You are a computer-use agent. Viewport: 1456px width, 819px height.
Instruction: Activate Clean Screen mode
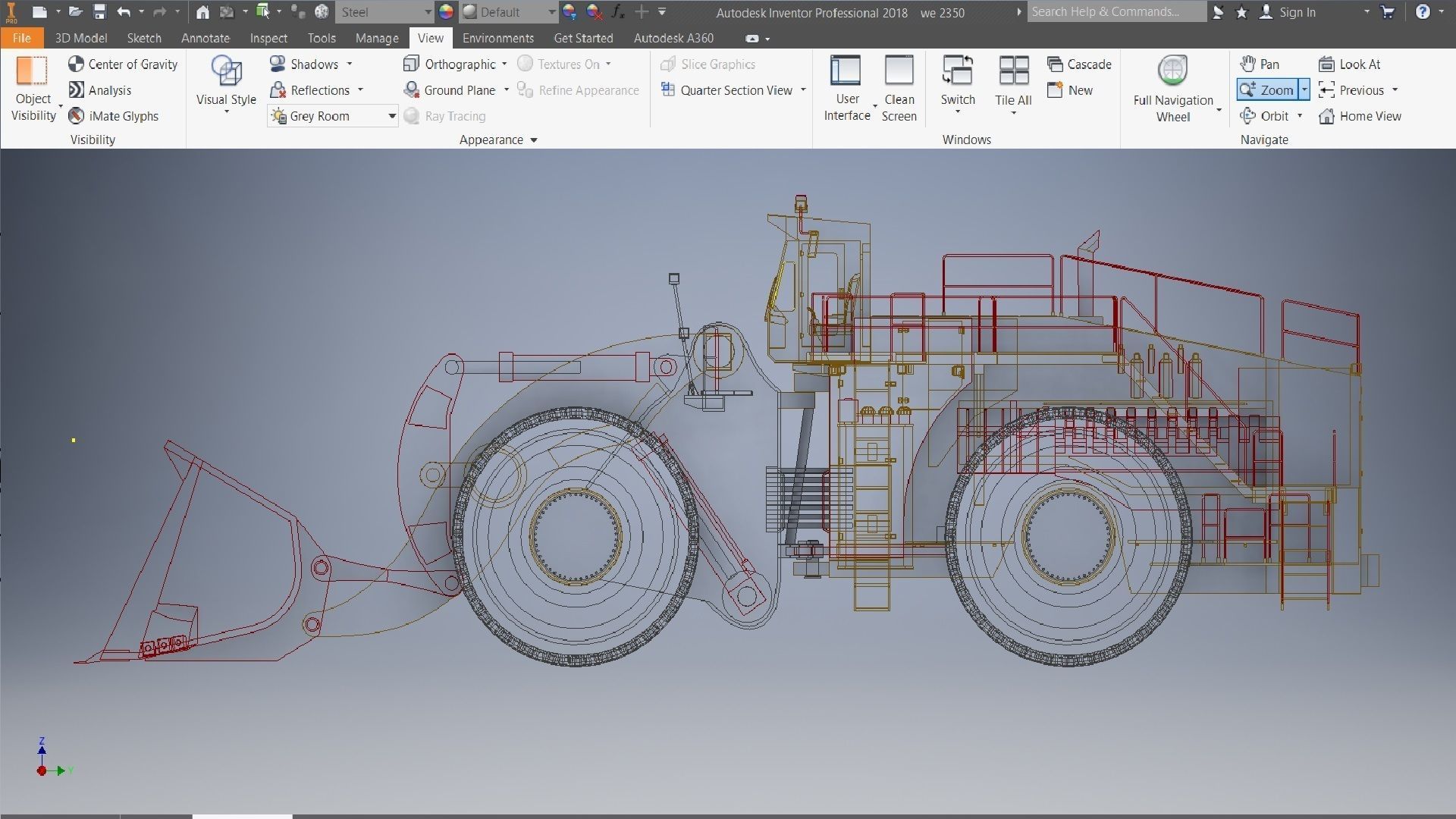[899, 89]
